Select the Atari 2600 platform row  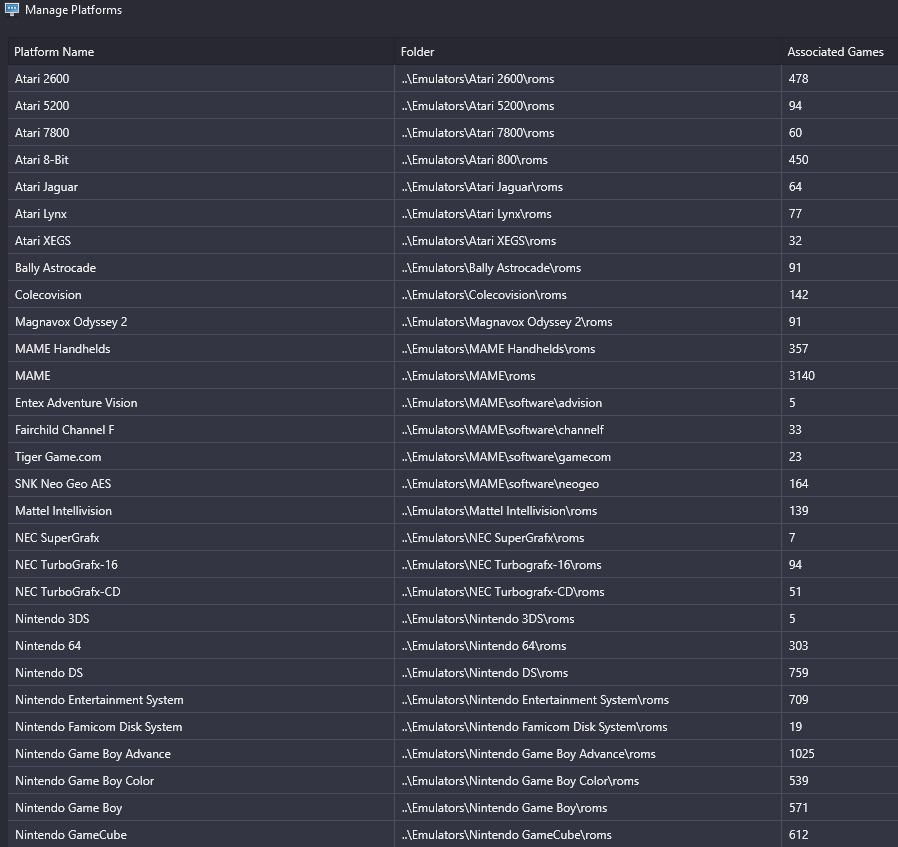coord(453,78)
